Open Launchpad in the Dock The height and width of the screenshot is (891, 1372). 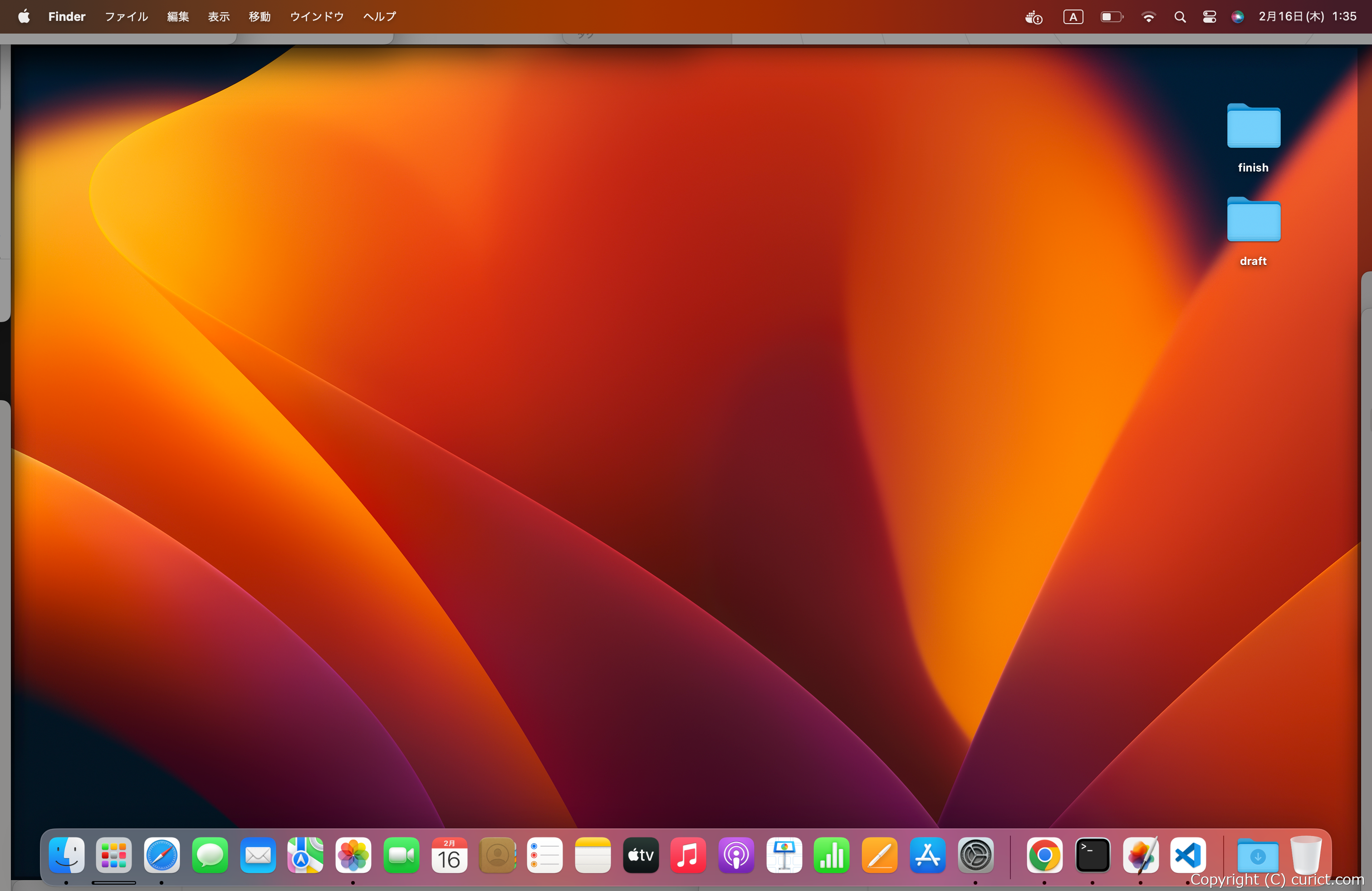pyautogui.click(x=114, y=855)
